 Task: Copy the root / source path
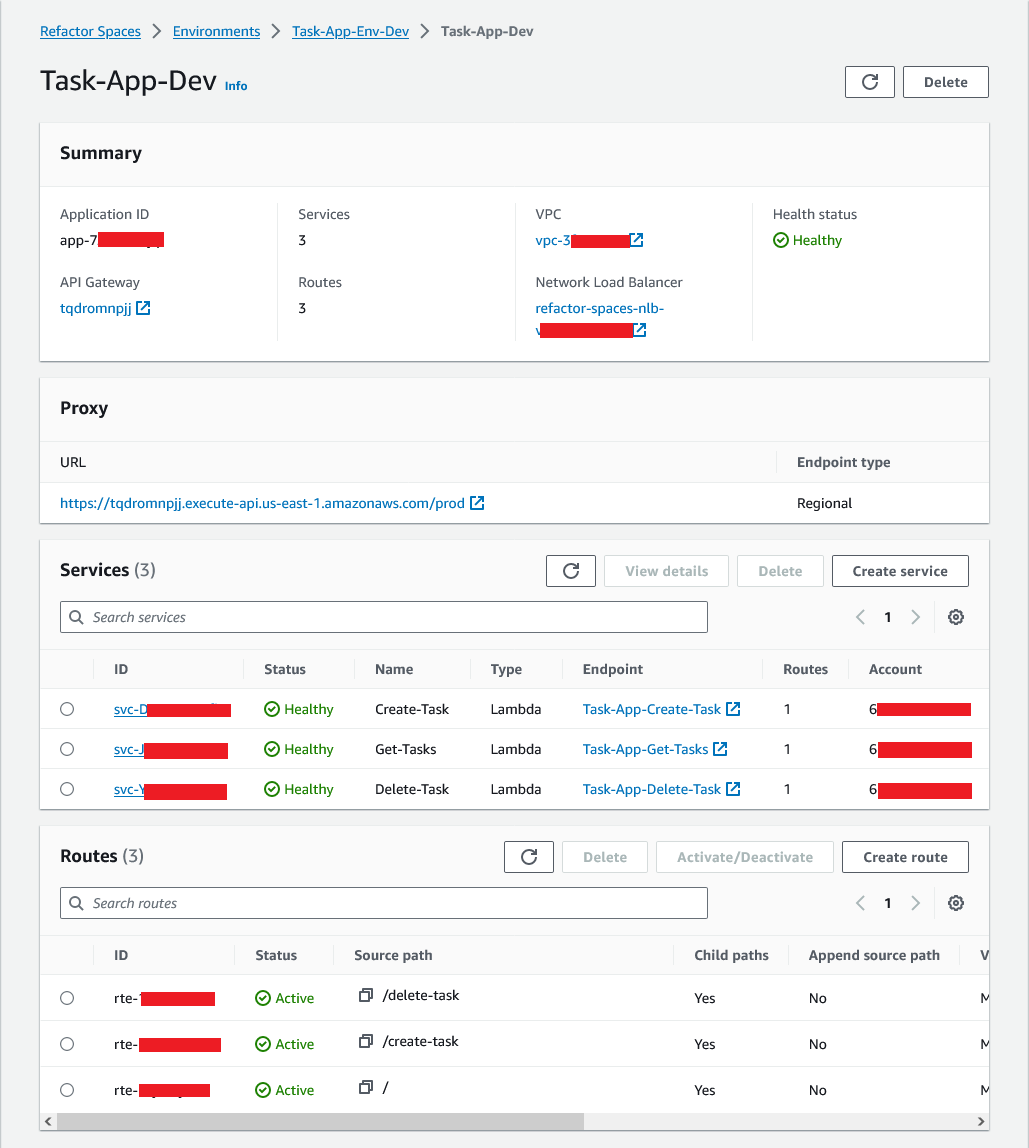click(365, 1087)
